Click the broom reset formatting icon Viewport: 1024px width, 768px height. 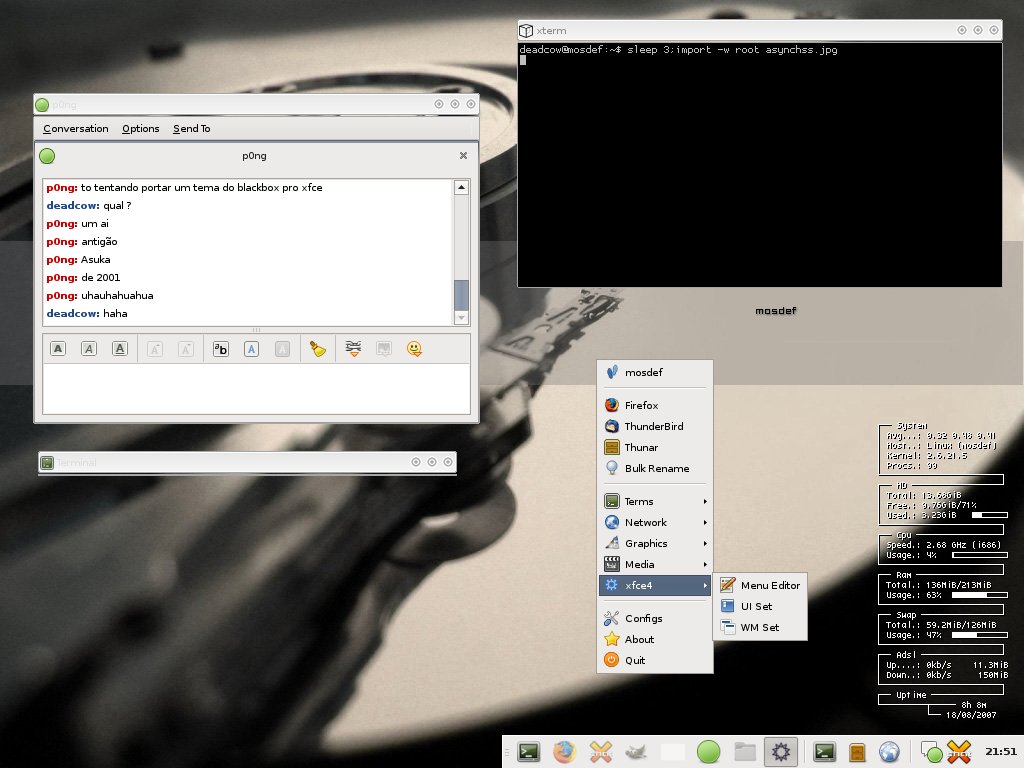[318, 349]
